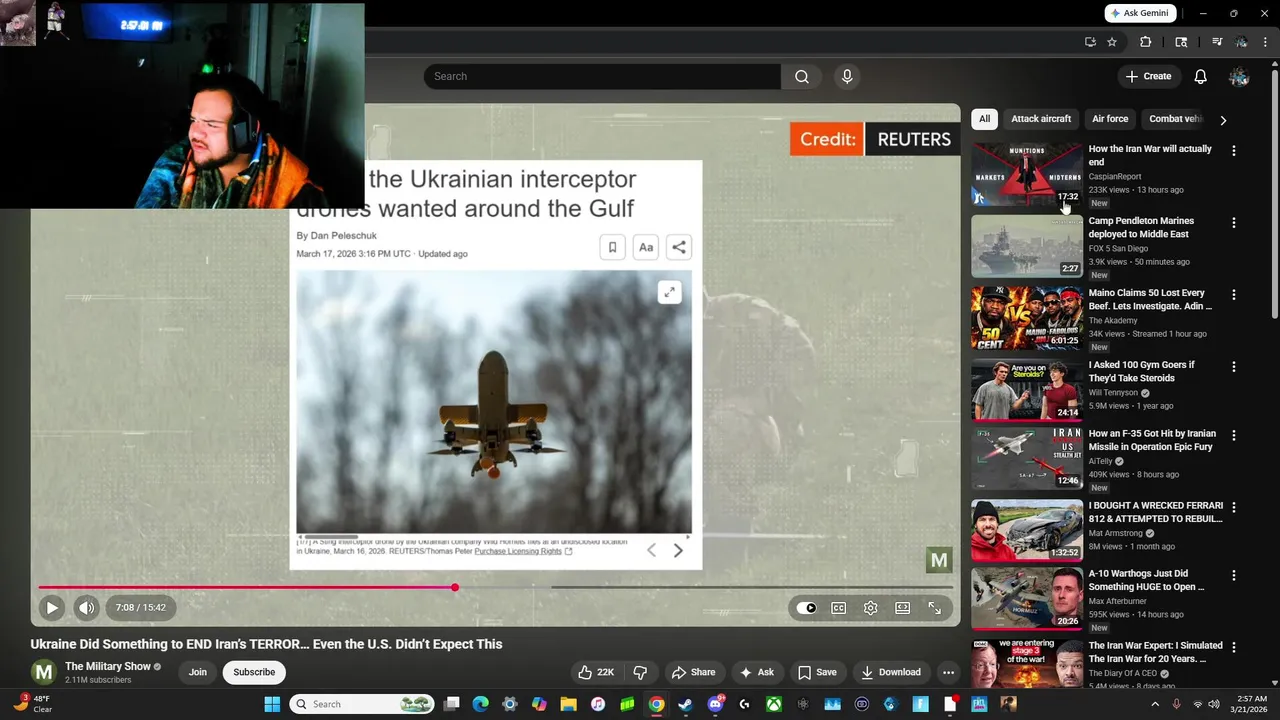Toggle microphone from system tray
The width and height of the screenshot is (1280, 720).
(x=1176, y=704)
